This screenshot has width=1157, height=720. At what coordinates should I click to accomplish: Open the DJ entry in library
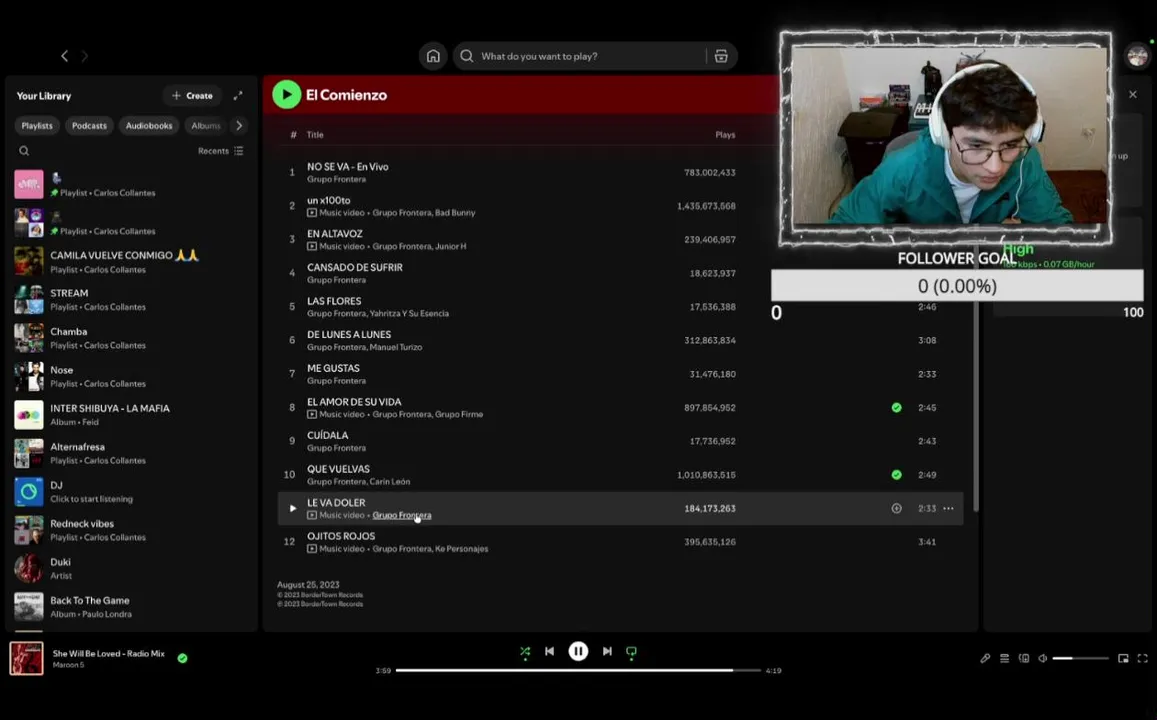131,491
